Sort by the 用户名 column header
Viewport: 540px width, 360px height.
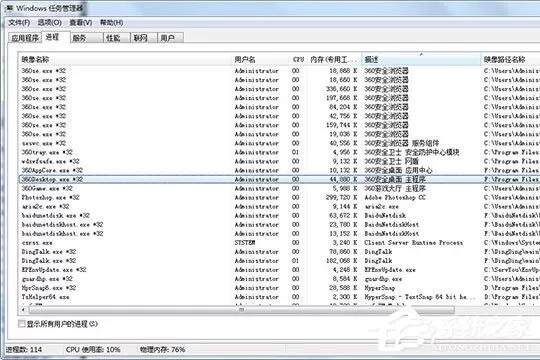261,59
